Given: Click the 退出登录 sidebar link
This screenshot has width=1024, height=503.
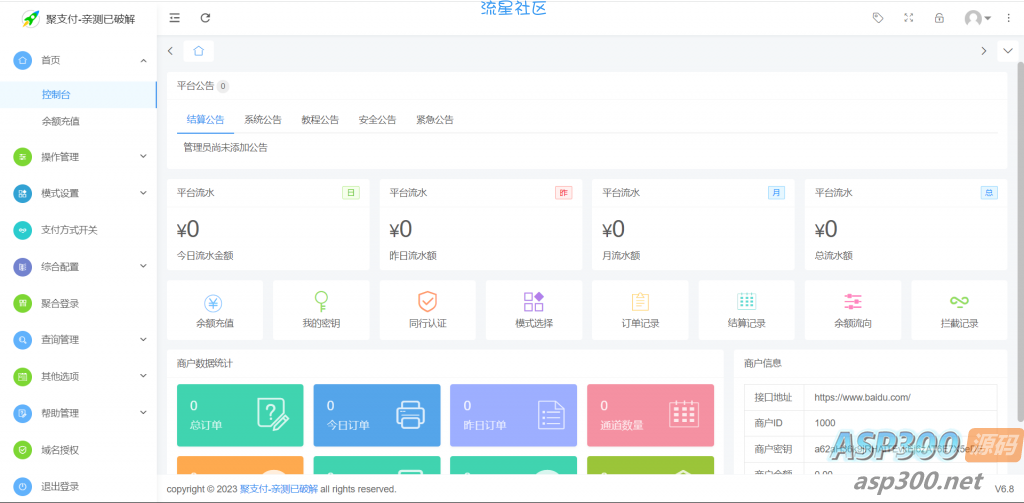Looking at the screenshot, I should [x=60, y=487].
